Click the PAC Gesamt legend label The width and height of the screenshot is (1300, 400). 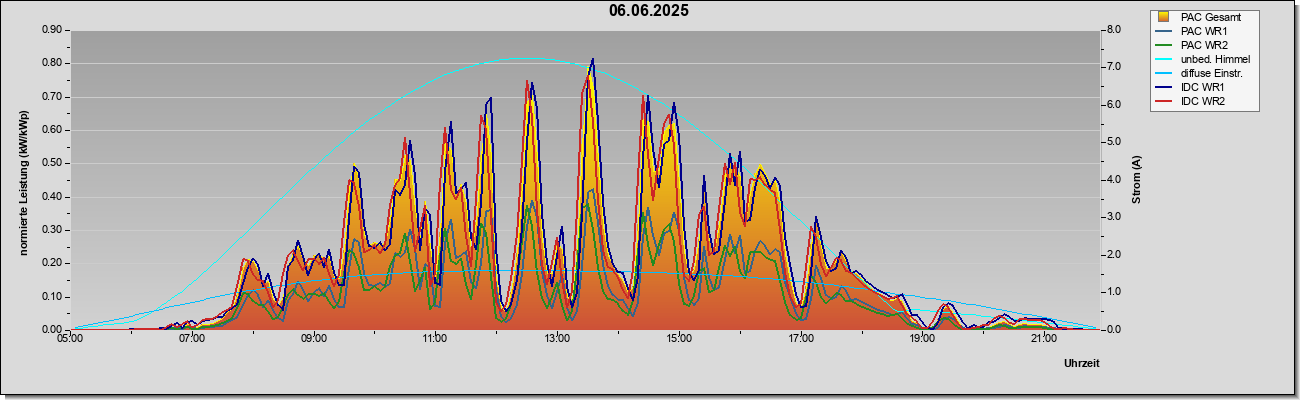pos(1211,17)
